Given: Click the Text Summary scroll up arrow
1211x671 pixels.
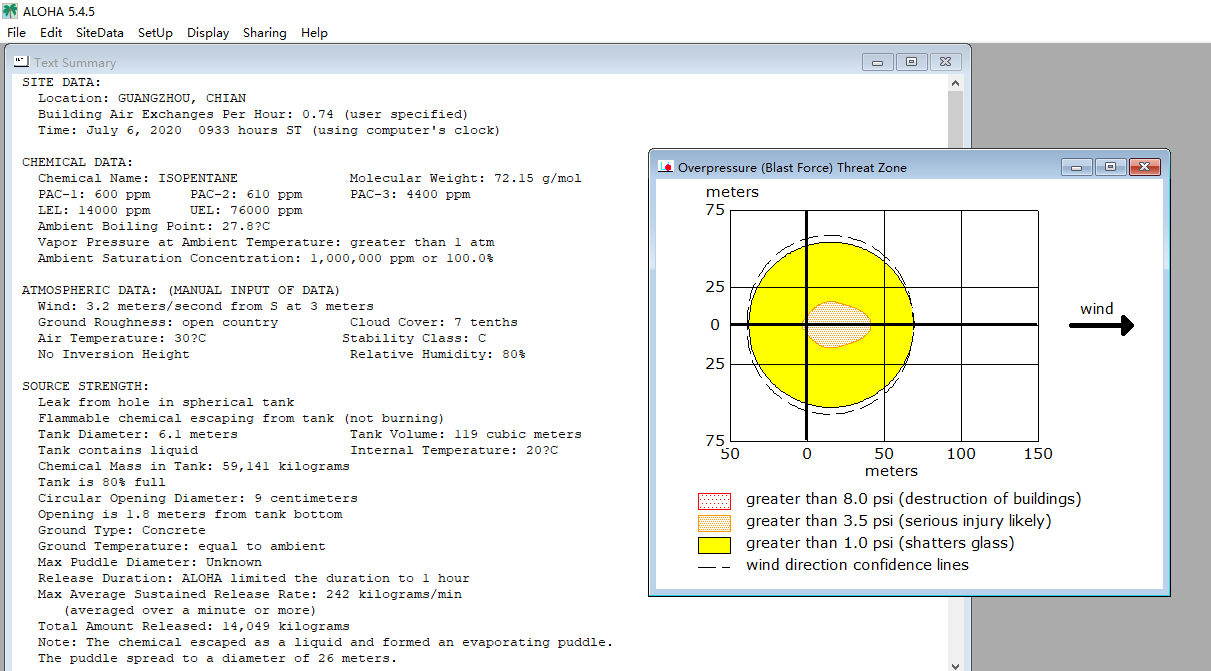Looking at the screenshot, I should [955, 84].
